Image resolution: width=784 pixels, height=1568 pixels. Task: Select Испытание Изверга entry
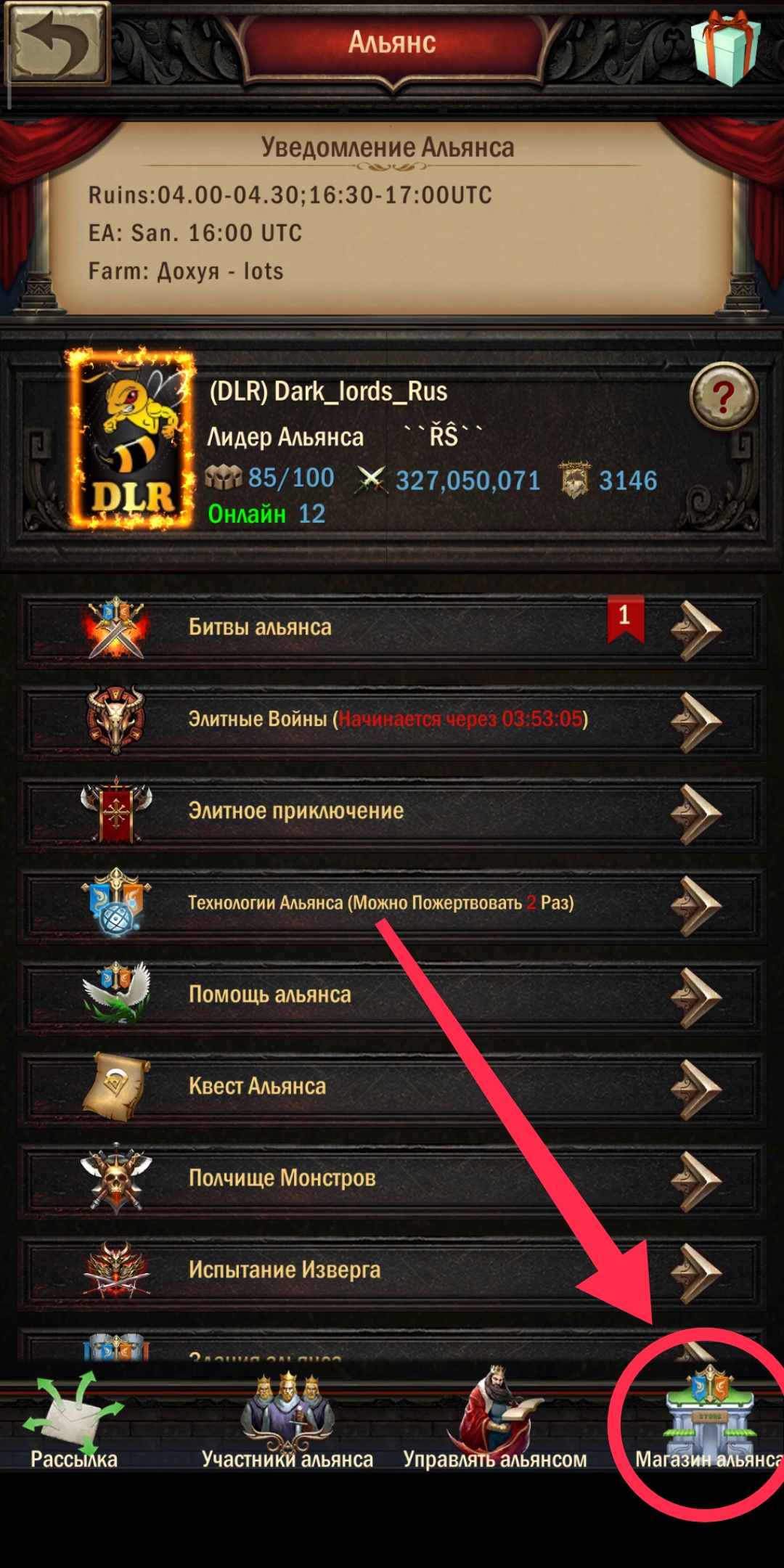[392, 1271]
